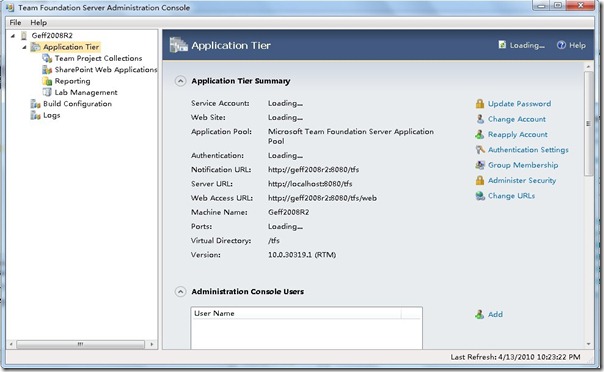Image resolution: width=604 pixels, height=372 pixels.
Task: Click the Server URL value http://localhost:8080/tfs
Action: (310, 184)
